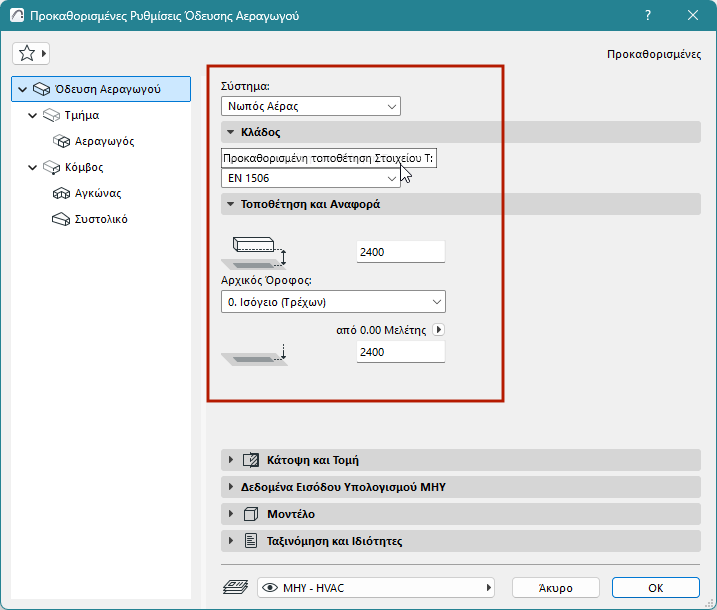Open the Αρχικός Όροφος story dropdown
Image resolution: width=717 pixels, height=610 pixels.
[333, 302]
